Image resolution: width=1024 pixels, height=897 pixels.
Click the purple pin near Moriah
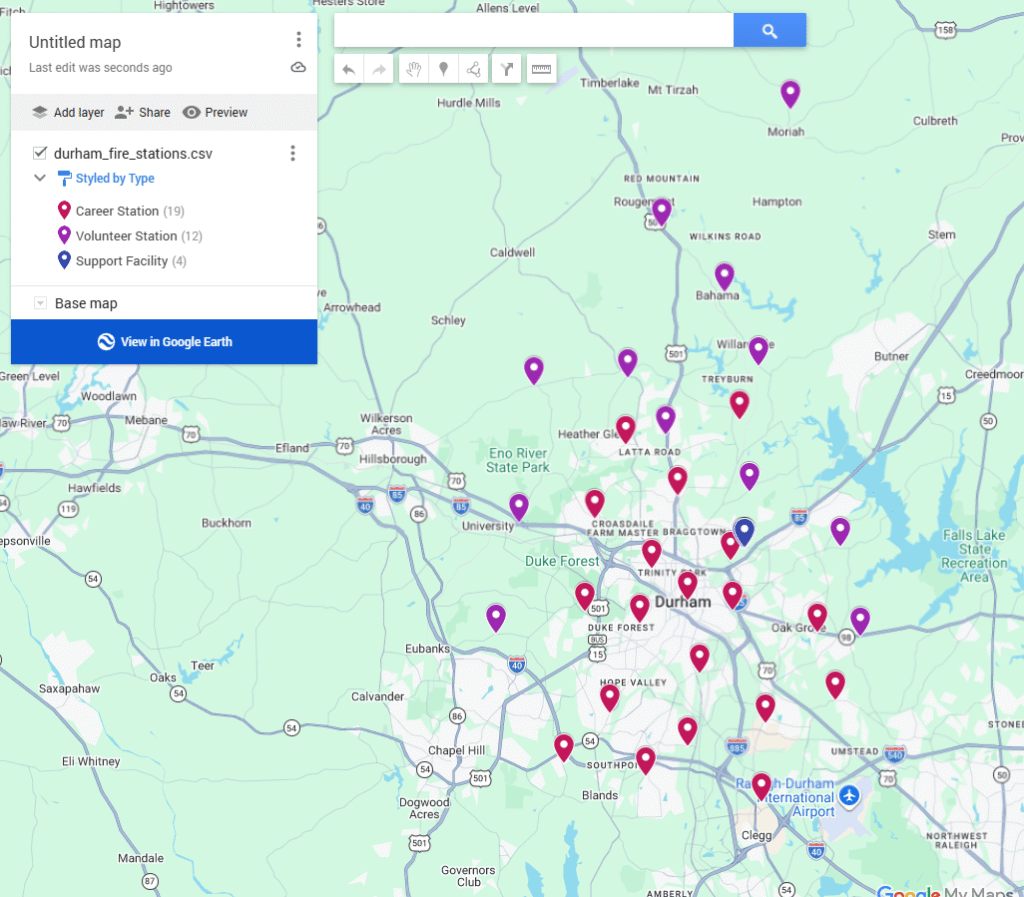[790, 93]
